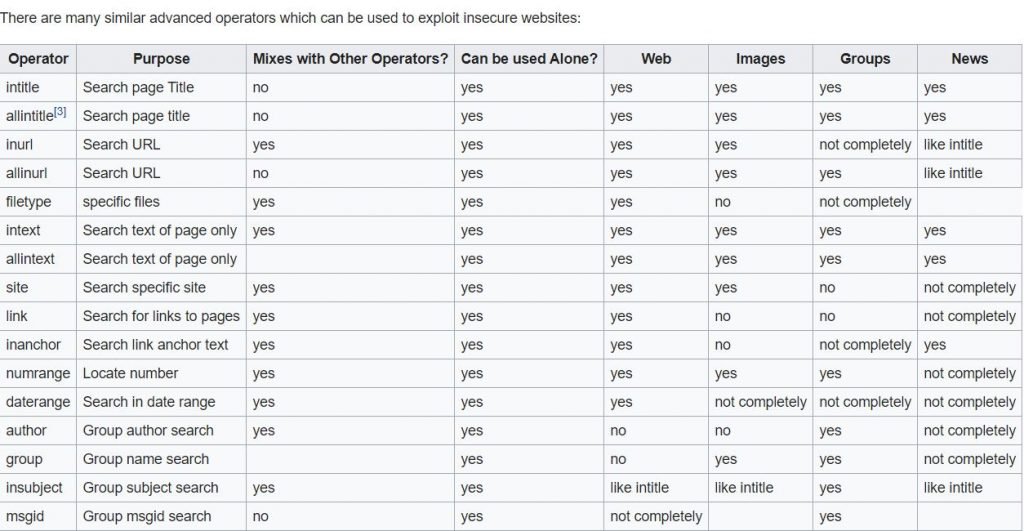Select the Group author search cell
This screenshot has width=1024, height=531.
click(x=161, y=430)
